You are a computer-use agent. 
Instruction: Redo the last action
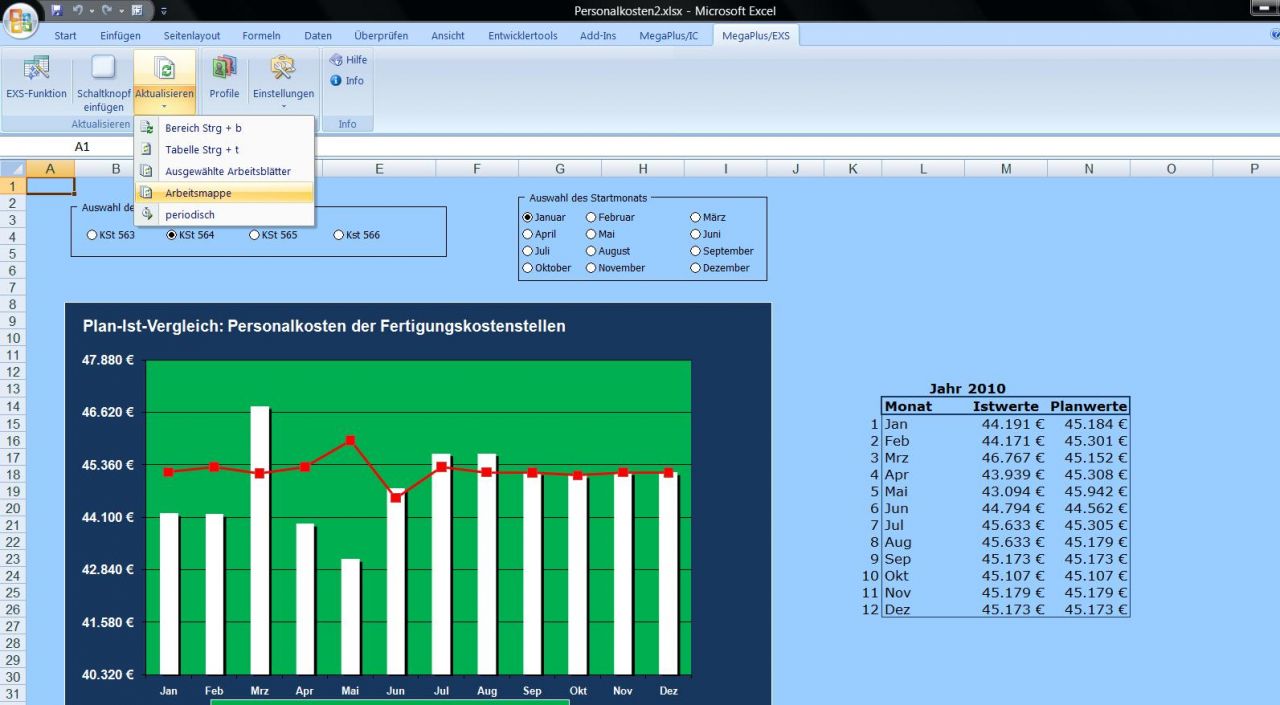click(x=107, y=10)
